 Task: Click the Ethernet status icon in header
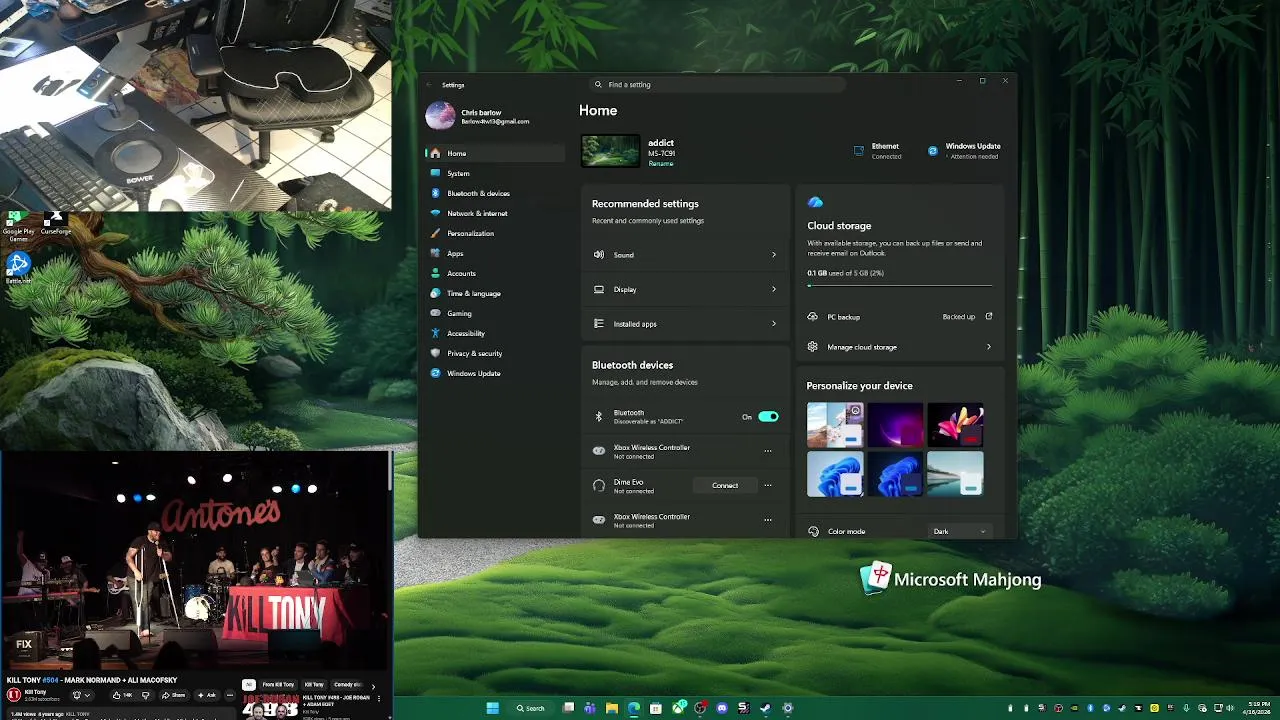click(859, 151)
